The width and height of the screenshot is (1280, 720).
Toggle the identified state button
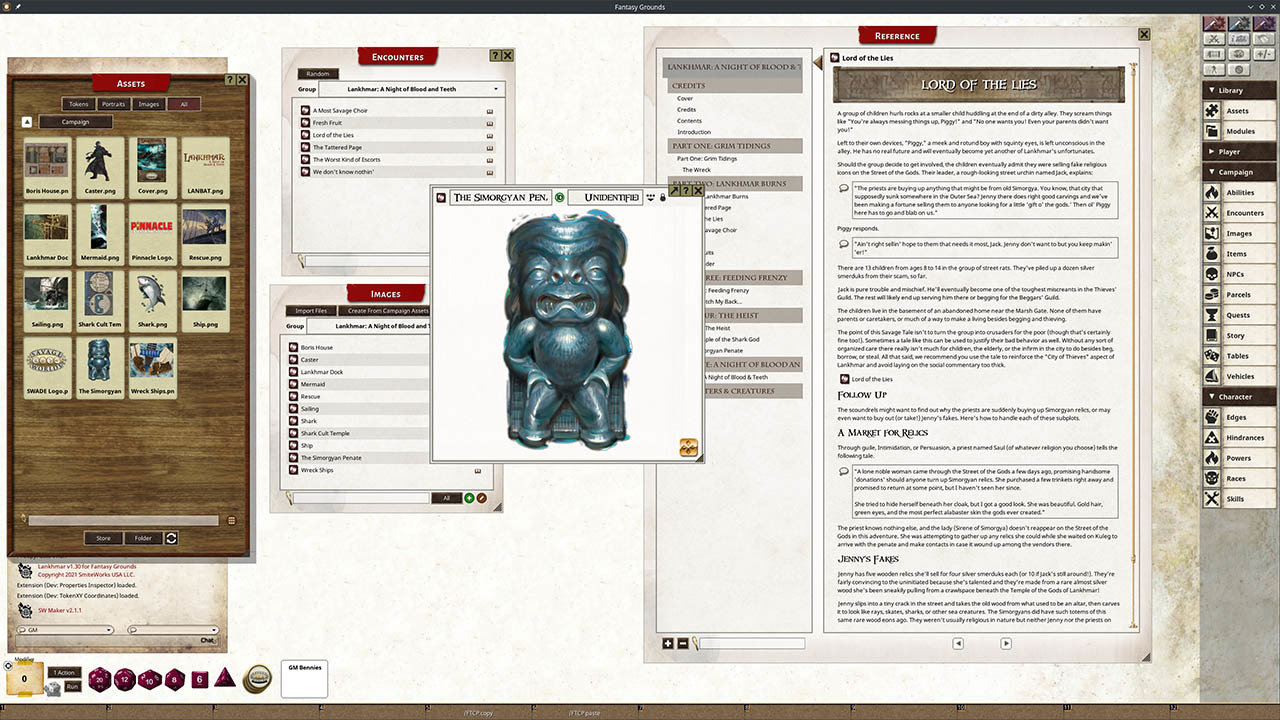pyautogui.click(x=560, y=197)
